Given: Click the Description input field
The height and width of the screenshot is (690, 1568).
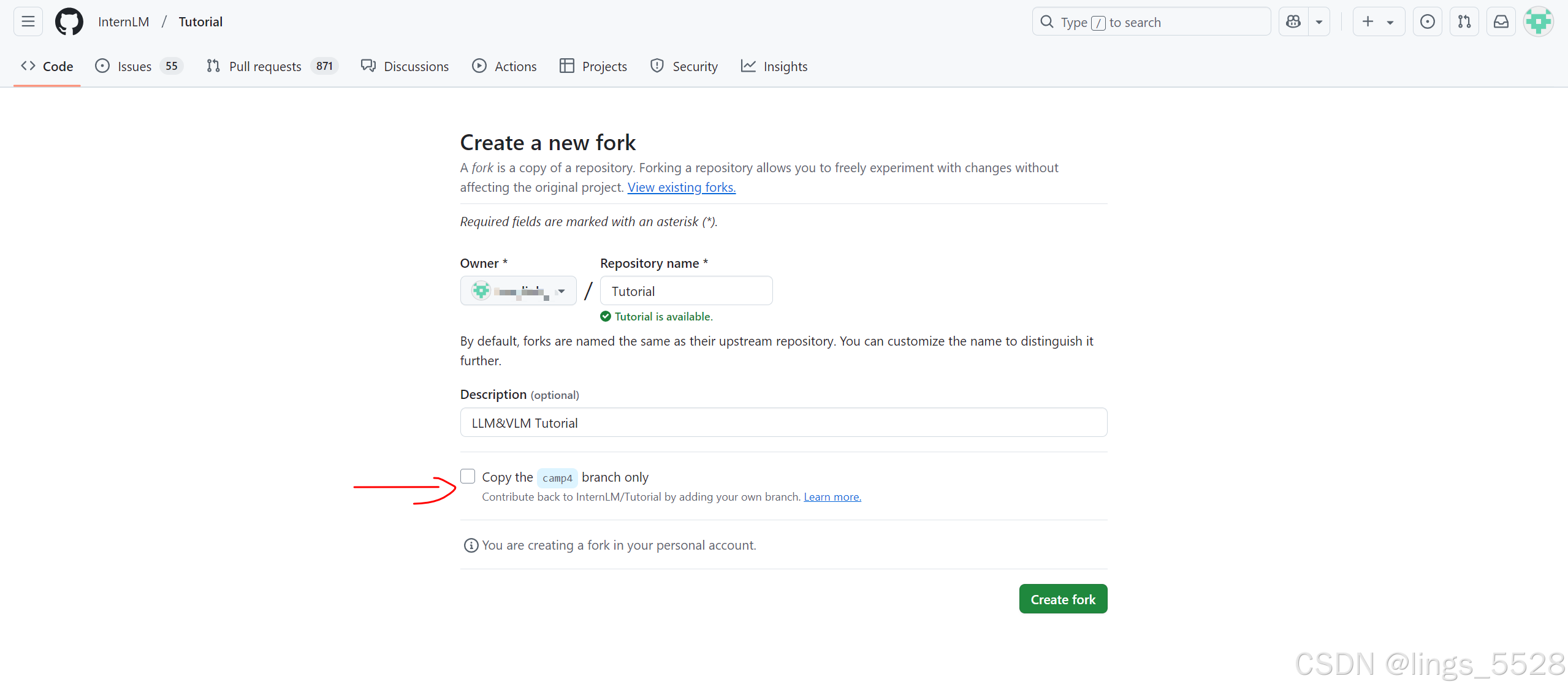Looking at the screenshot, I should pyautogui.click(x=783, y=423).
